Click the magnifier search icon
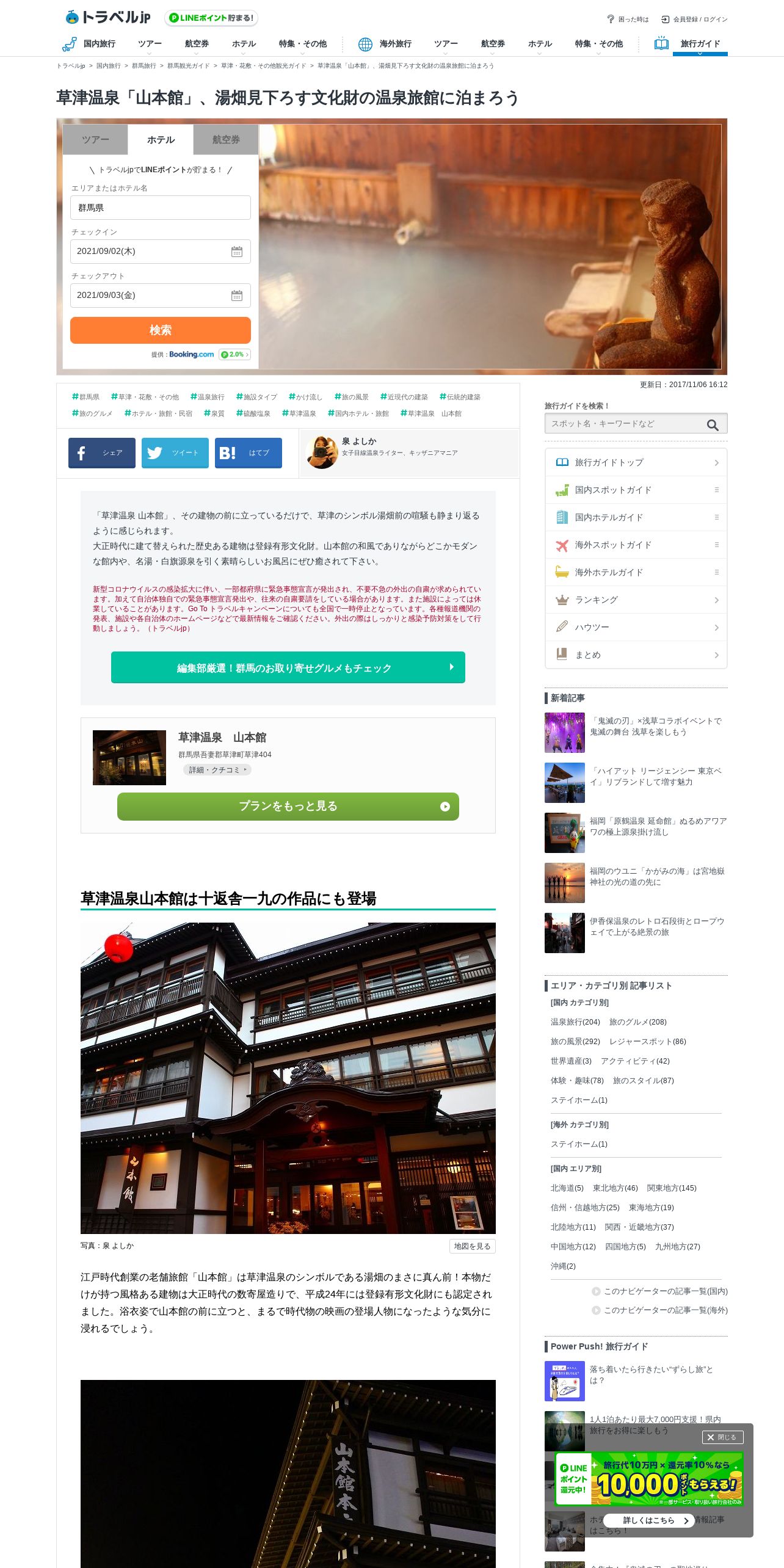 click(x=713, y=425)
